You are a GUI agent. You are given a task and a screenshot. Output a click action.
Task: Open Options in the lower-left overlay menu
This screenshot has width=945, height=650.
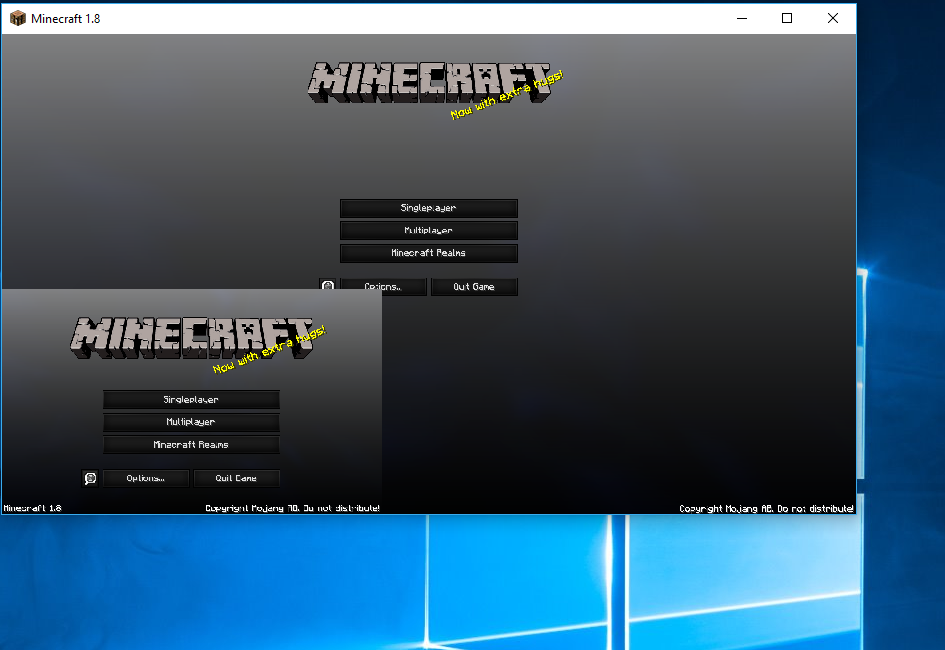[146, 478]
